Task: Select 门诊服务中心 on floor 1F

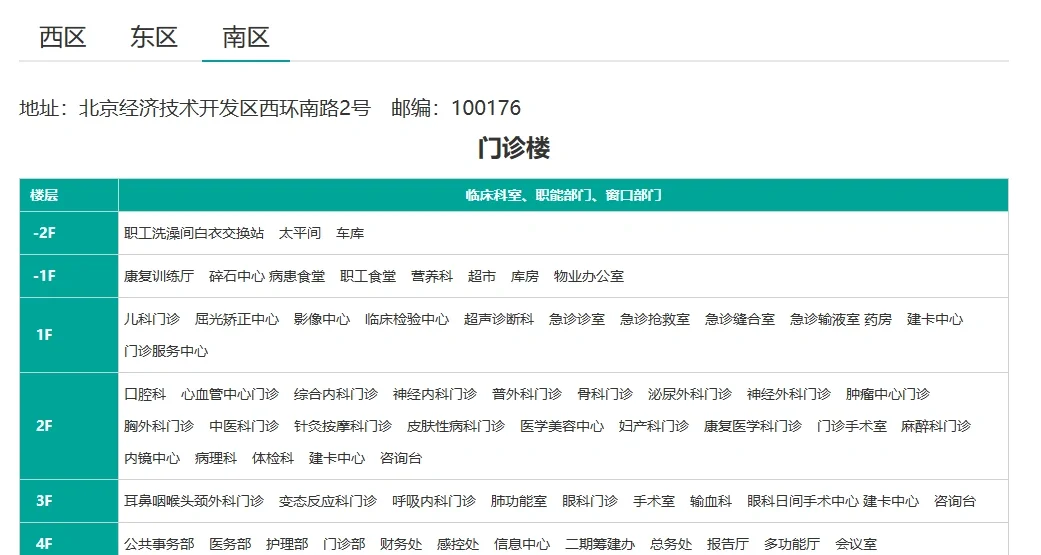Action: [x=166, y=352]
